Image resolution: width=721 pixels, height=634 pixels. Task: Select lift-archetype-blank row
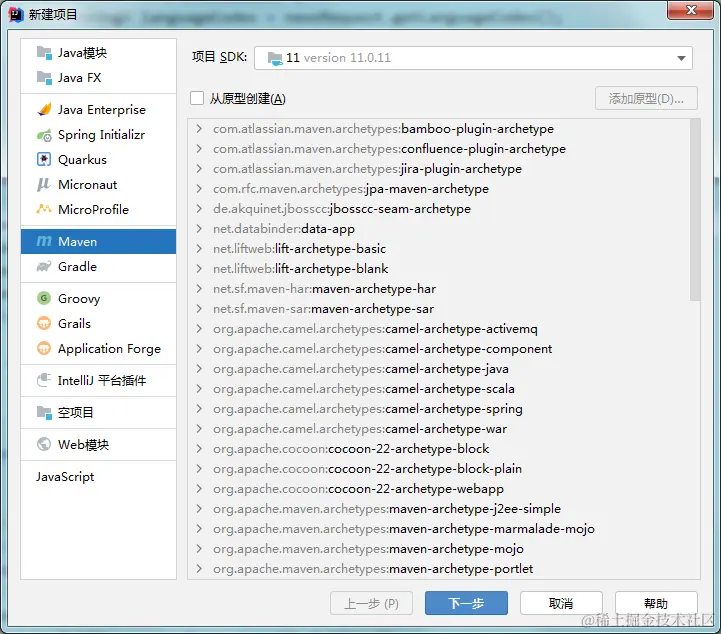[x=439, y=268]
